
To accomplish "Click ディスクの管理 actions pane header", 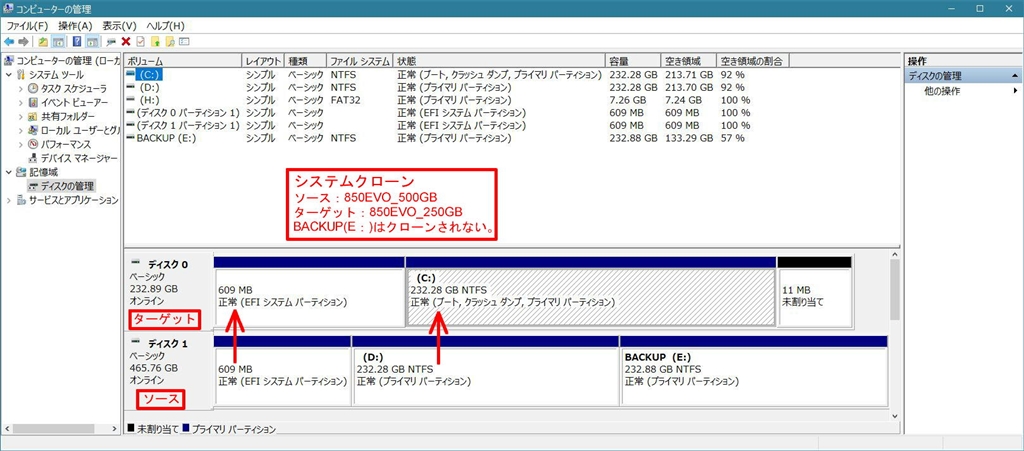I will [963, 76].
